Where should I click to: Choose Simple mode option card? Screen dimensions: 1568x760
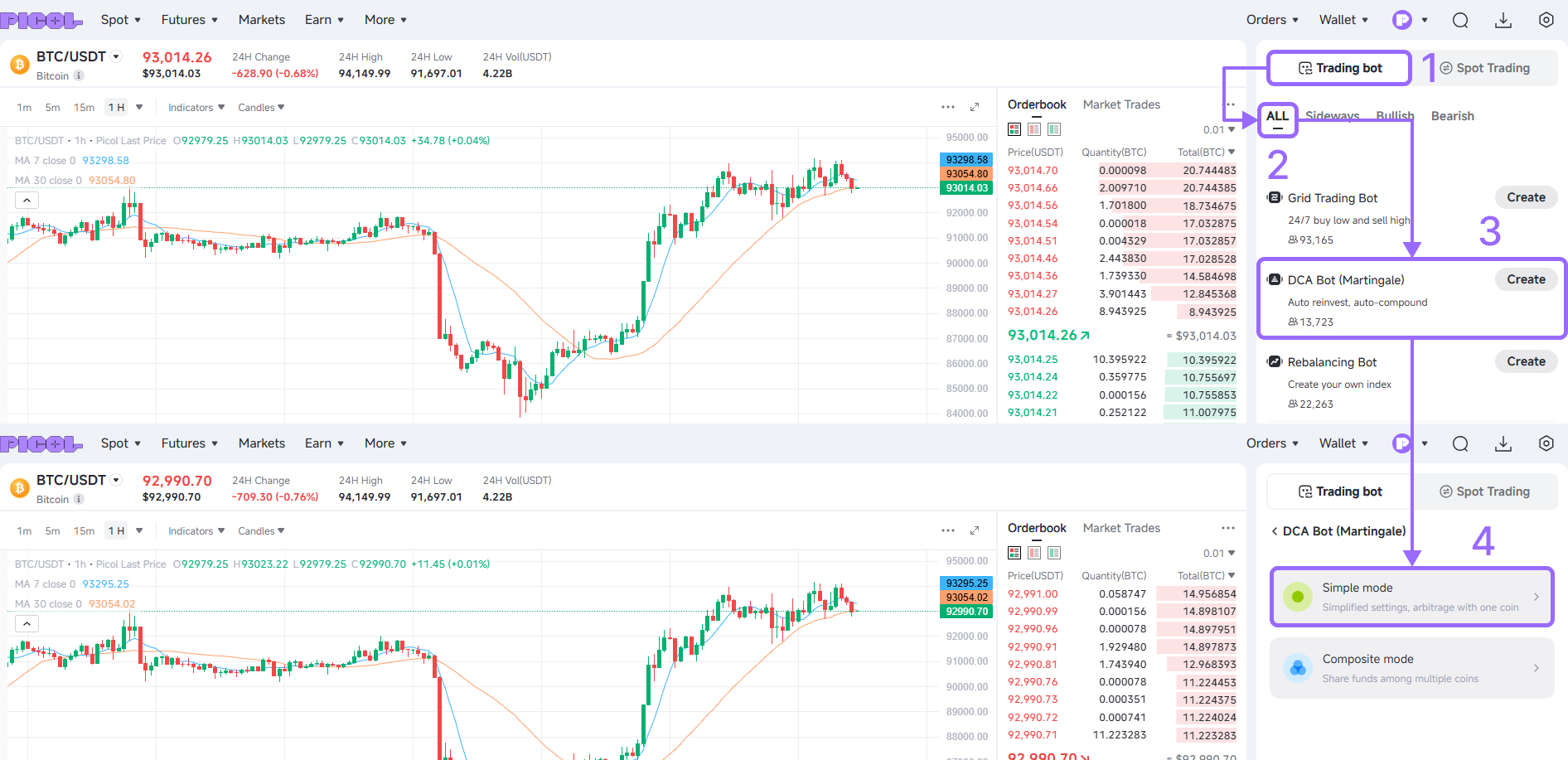(1411, 597)
